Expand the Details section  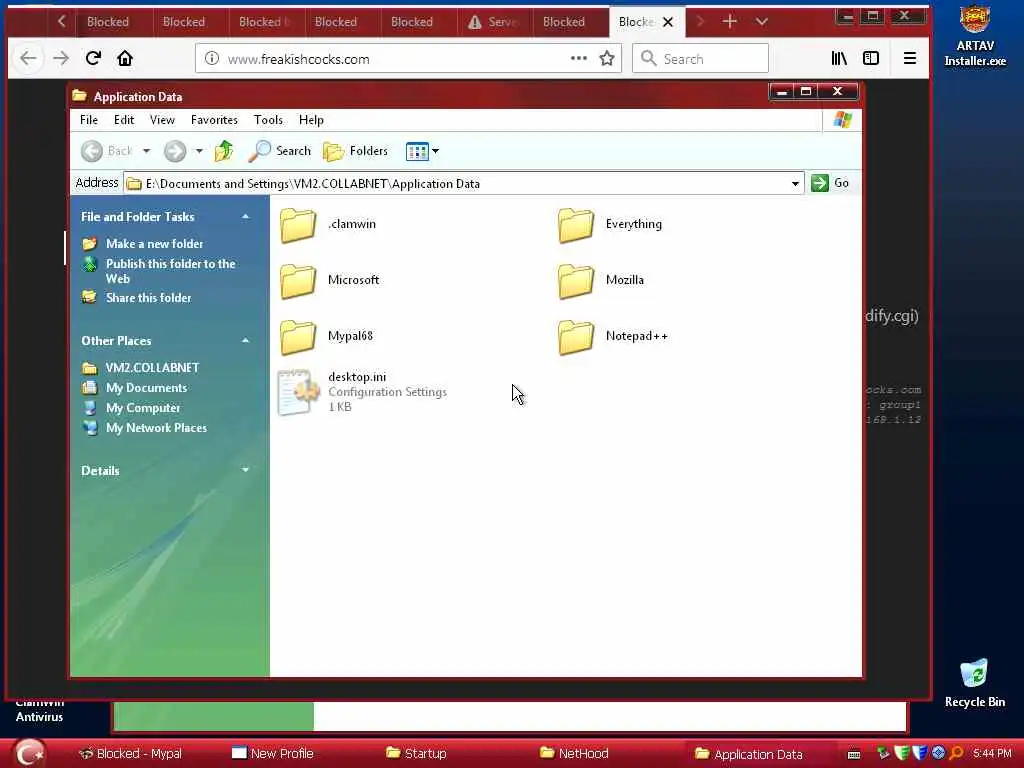coord(246,470)
